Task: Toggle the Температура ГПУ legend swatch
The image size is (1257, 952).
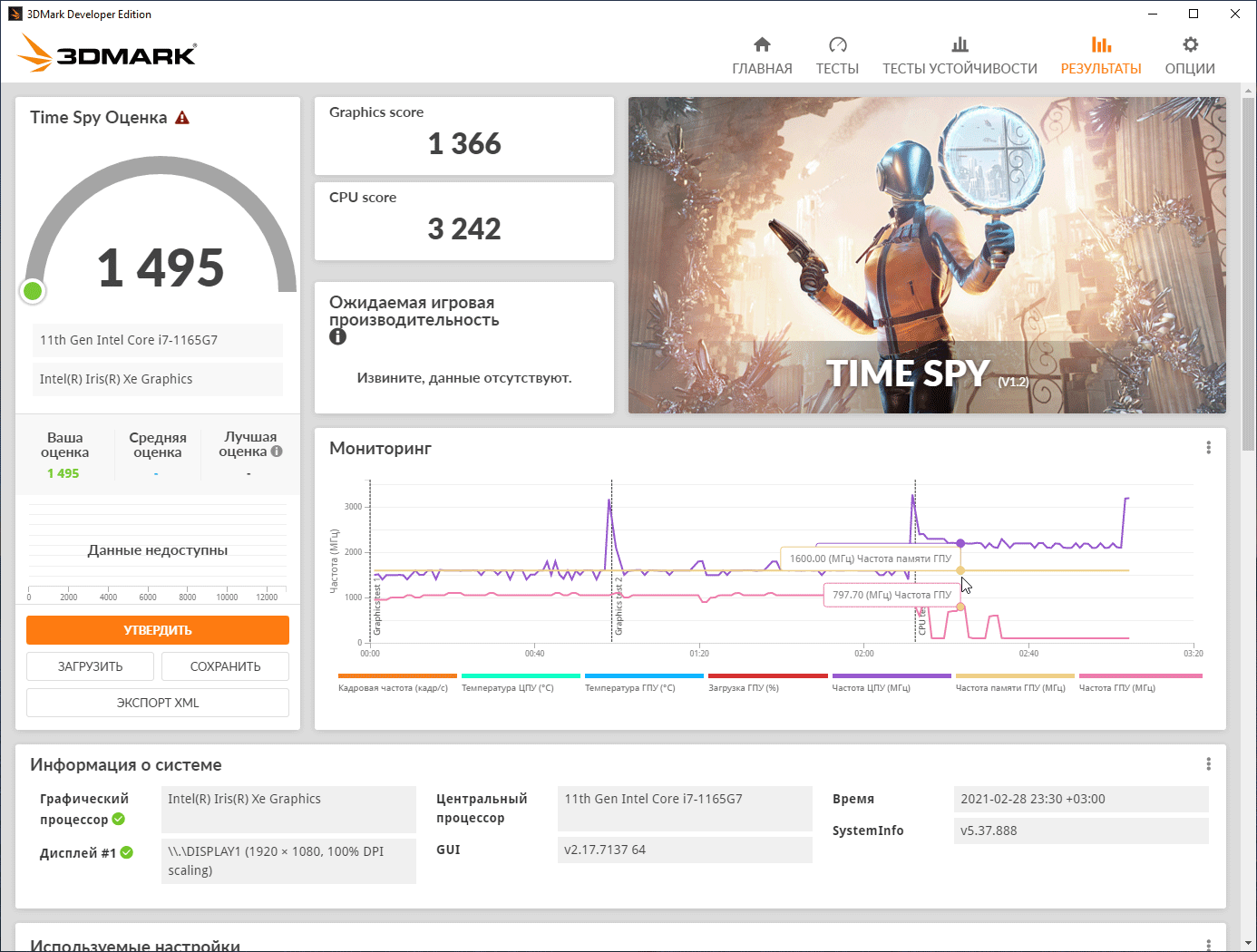Action: tap(644, 675)
